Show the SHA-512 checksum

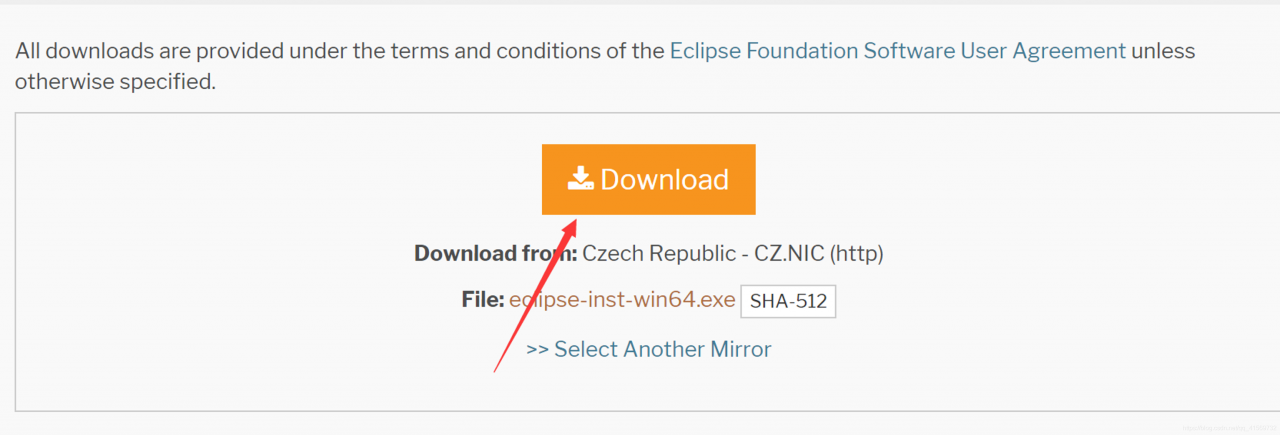click(x=788, y=301)
